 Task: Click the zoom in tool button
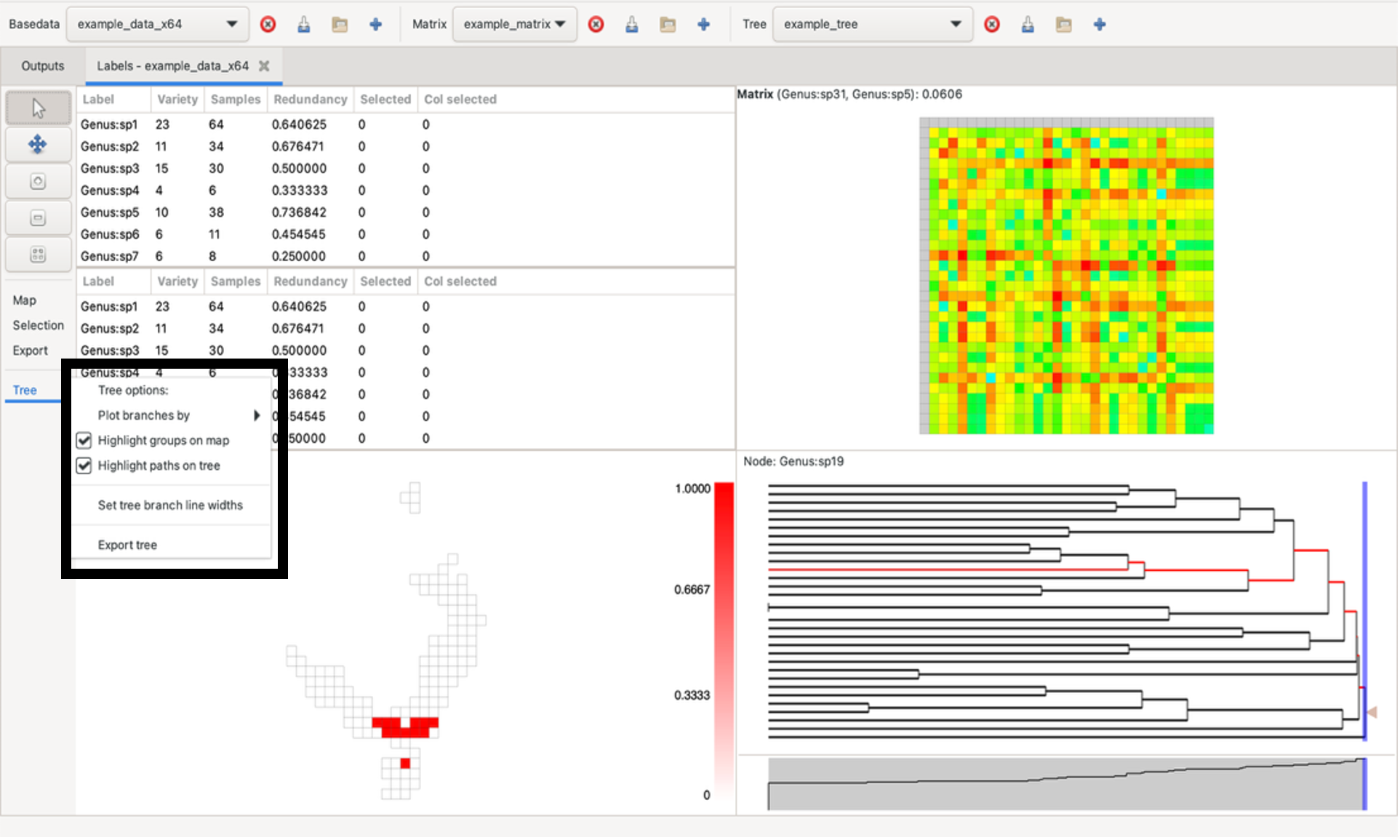[x=39, y=181]
